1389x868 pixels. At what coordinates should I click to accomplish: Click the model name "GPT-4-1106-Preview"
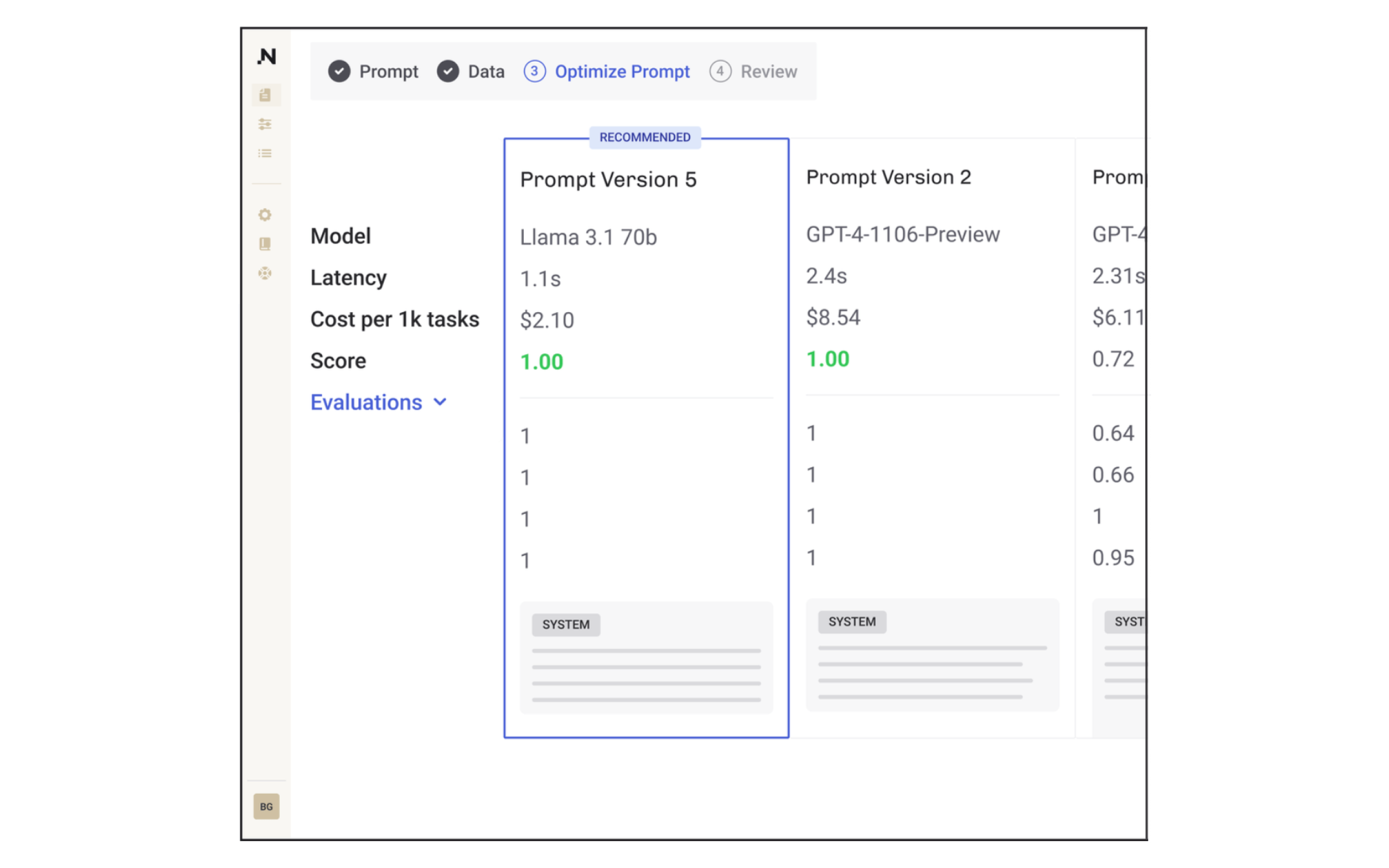pos(903,234)
